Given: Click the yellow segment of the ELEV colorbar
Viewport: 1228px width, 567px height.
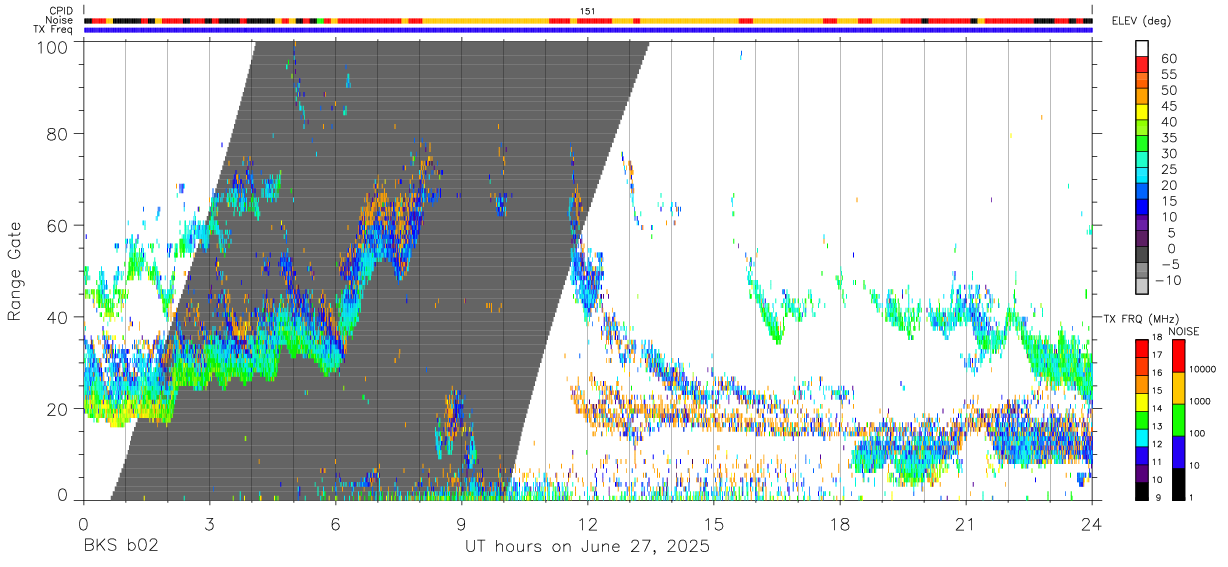Looking at the screenshot, I should 1143,112.
